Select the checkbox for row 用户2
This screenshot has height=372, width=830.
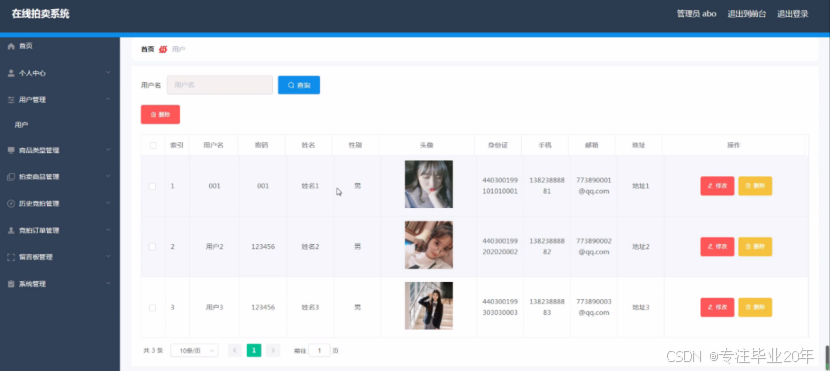[152, 247]
